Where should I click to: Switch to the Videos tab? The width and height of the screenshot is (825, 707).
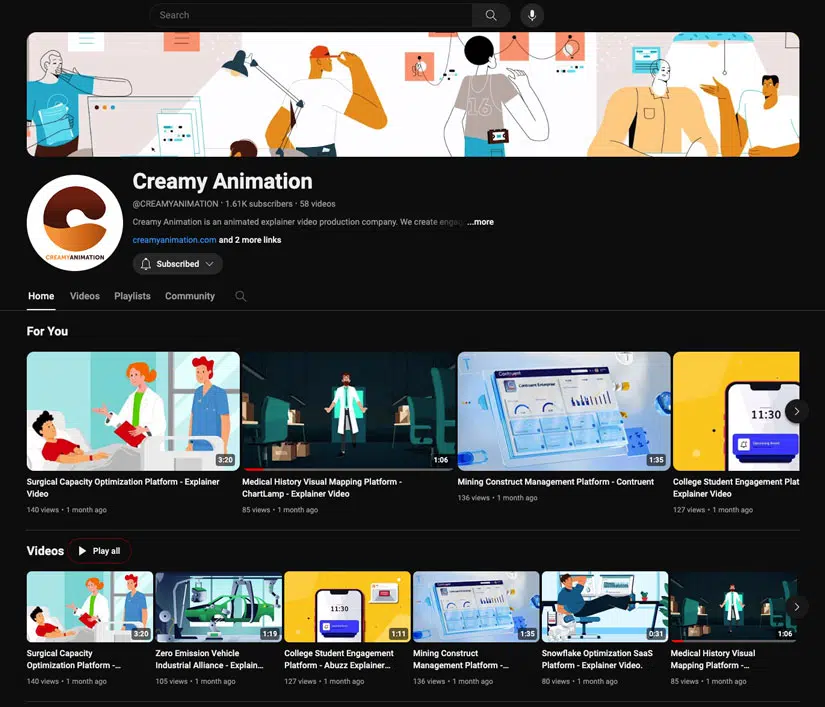(x=85, y=296)
